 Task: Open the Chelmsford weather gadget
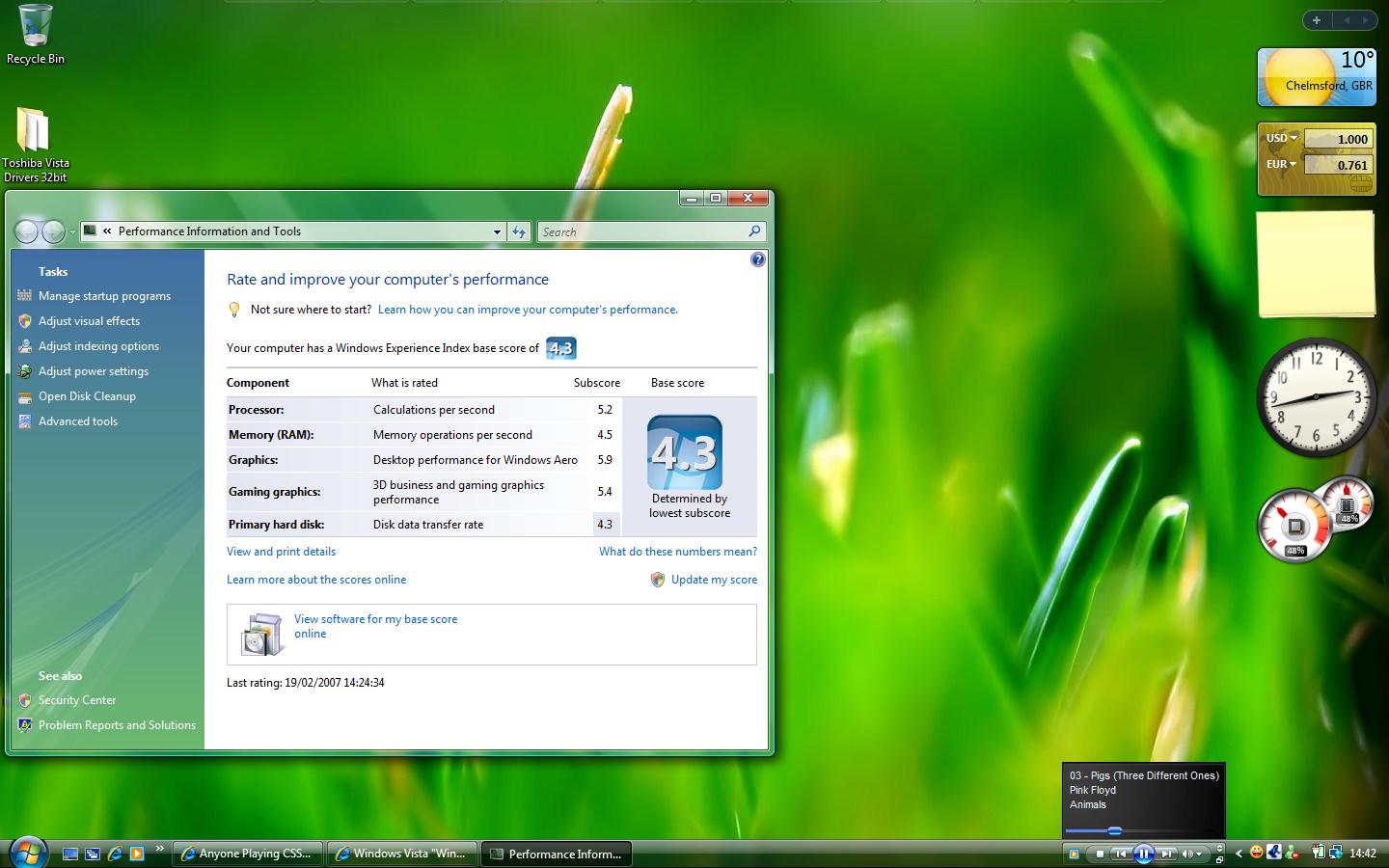click(1317, 77)
